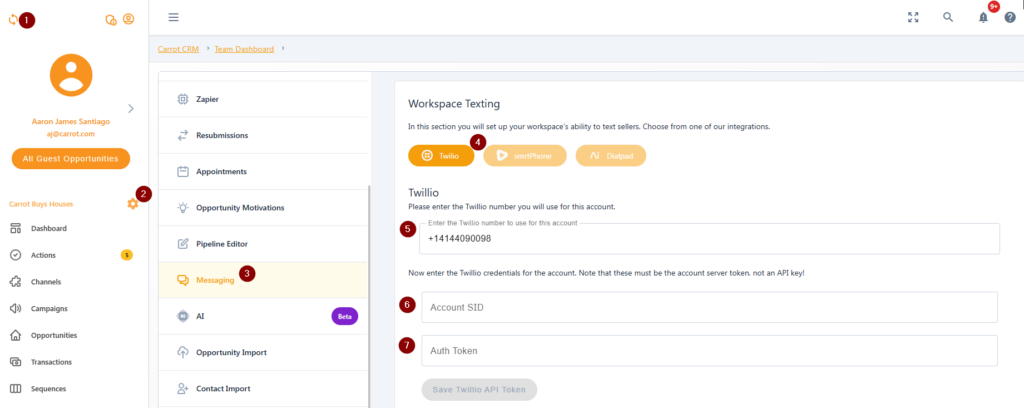Open the help question mark icon
This screenshot has width=1024, height=408.
coord(1010,18)
